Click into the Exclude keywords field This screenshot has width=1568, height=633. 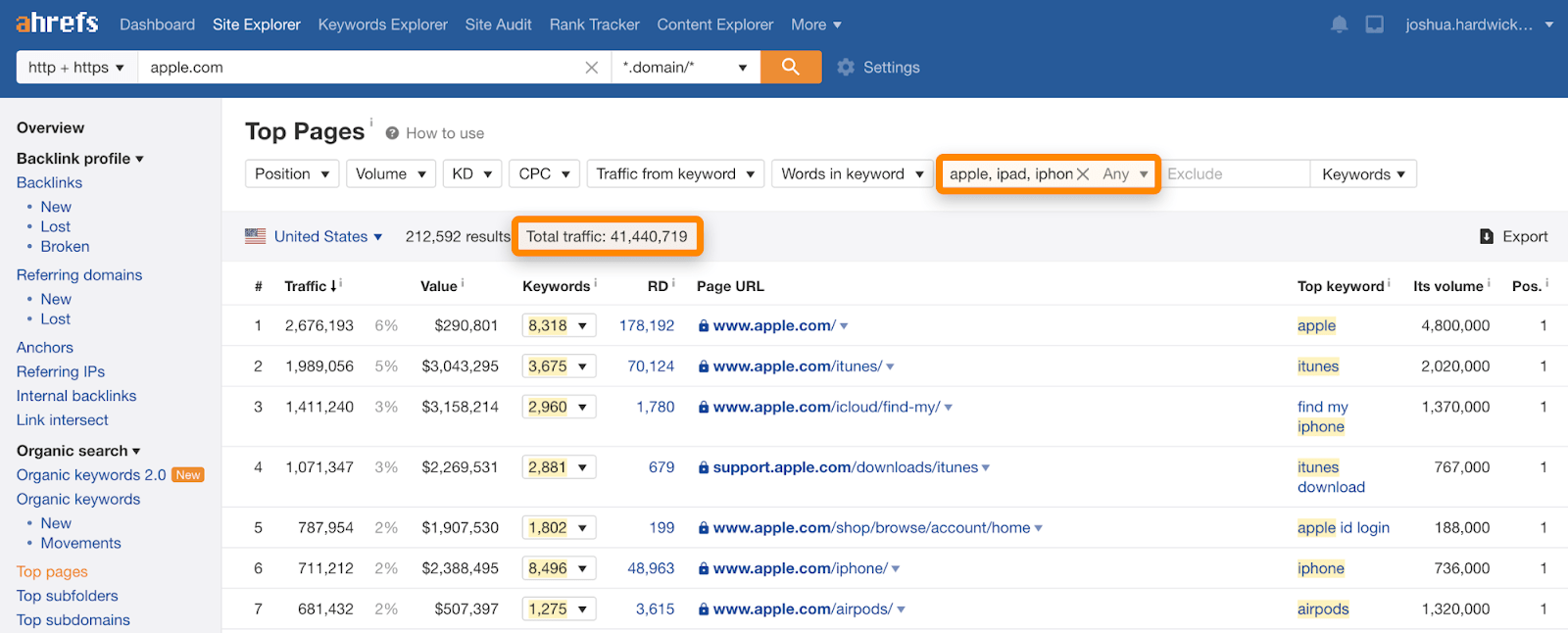point(1235,173)
